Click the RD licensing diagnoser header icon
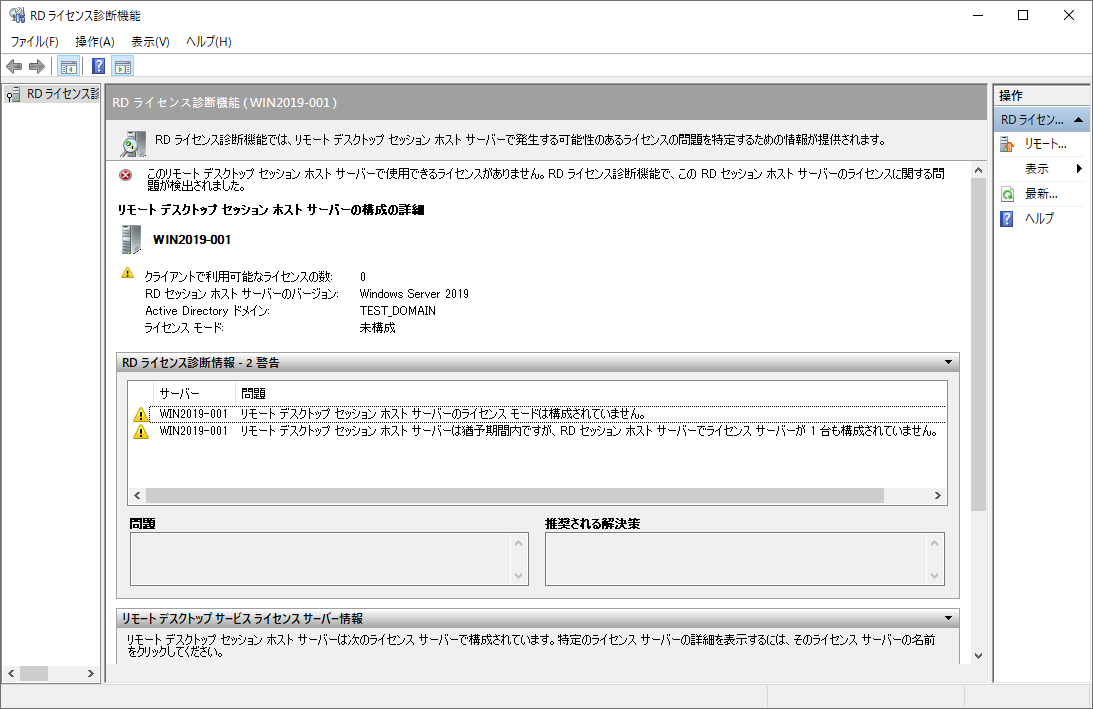The width and height of the screenshot is (1093, 709). (132, 143)
